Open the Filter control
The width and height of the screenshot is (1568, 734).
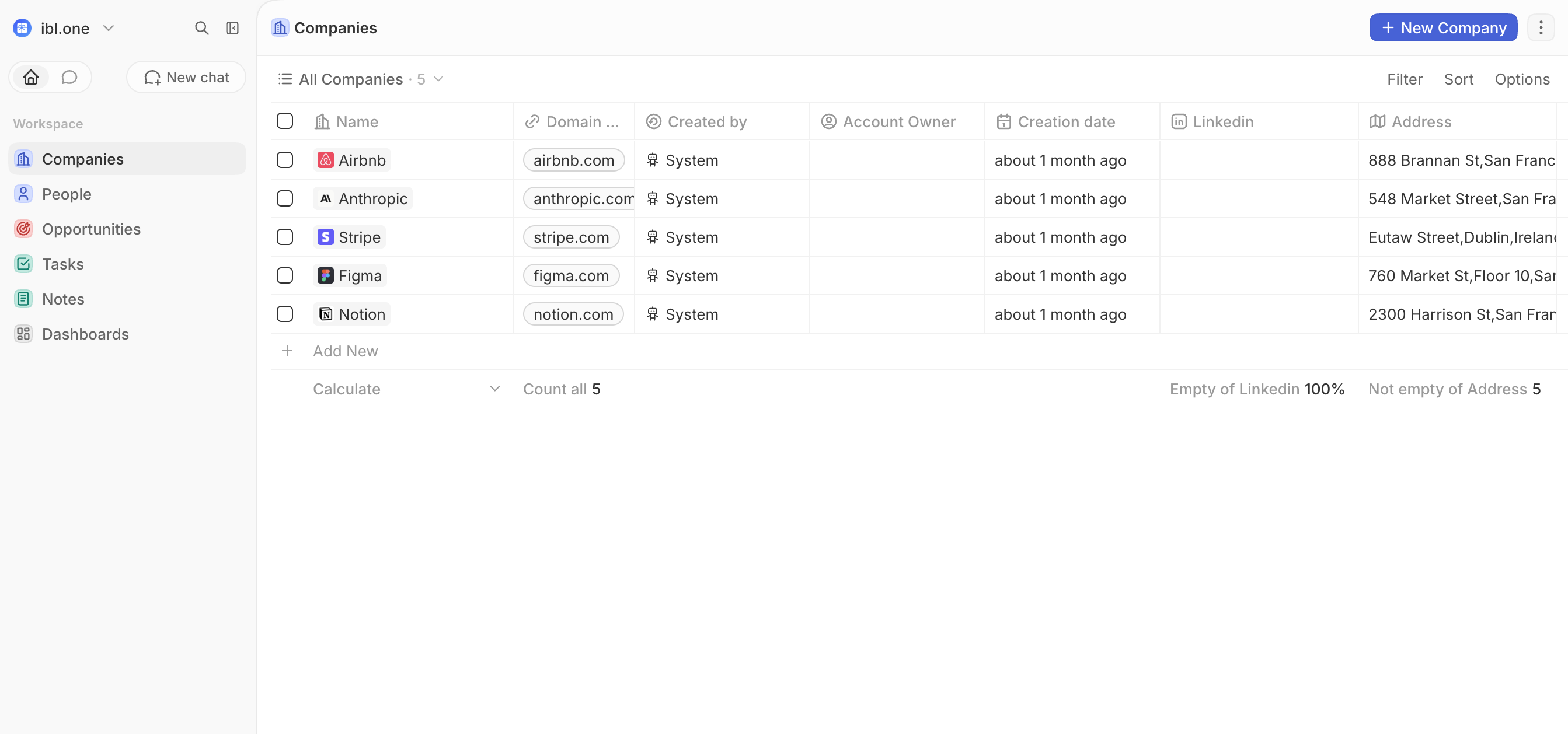(1405, 79)
